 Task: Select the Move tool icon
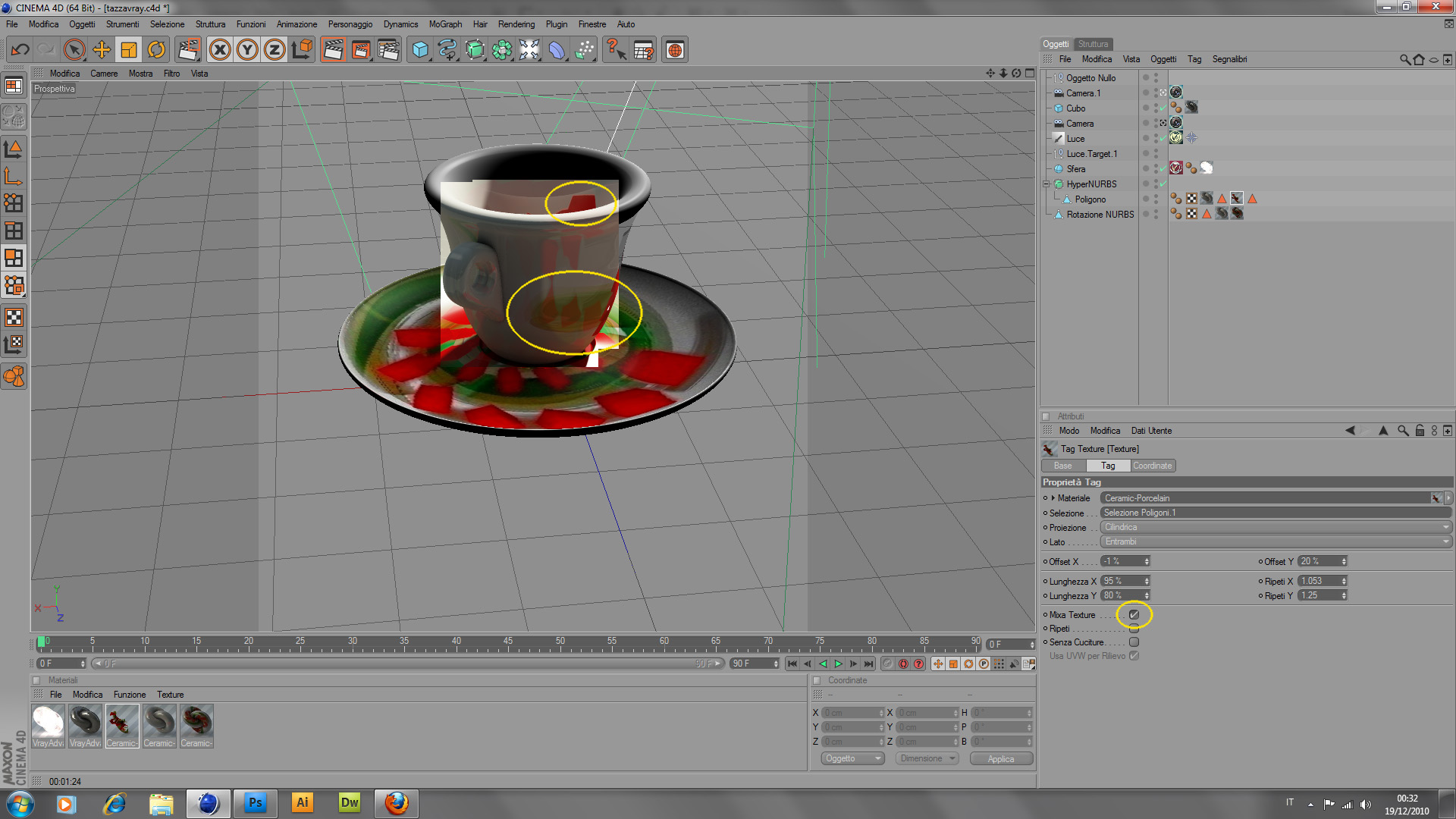click(101, 50)
